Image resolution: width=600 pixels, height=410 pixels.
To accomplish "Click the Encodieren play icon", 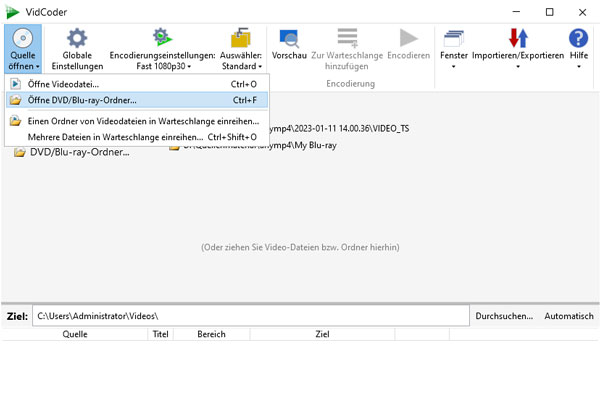I will coord(408,38).
